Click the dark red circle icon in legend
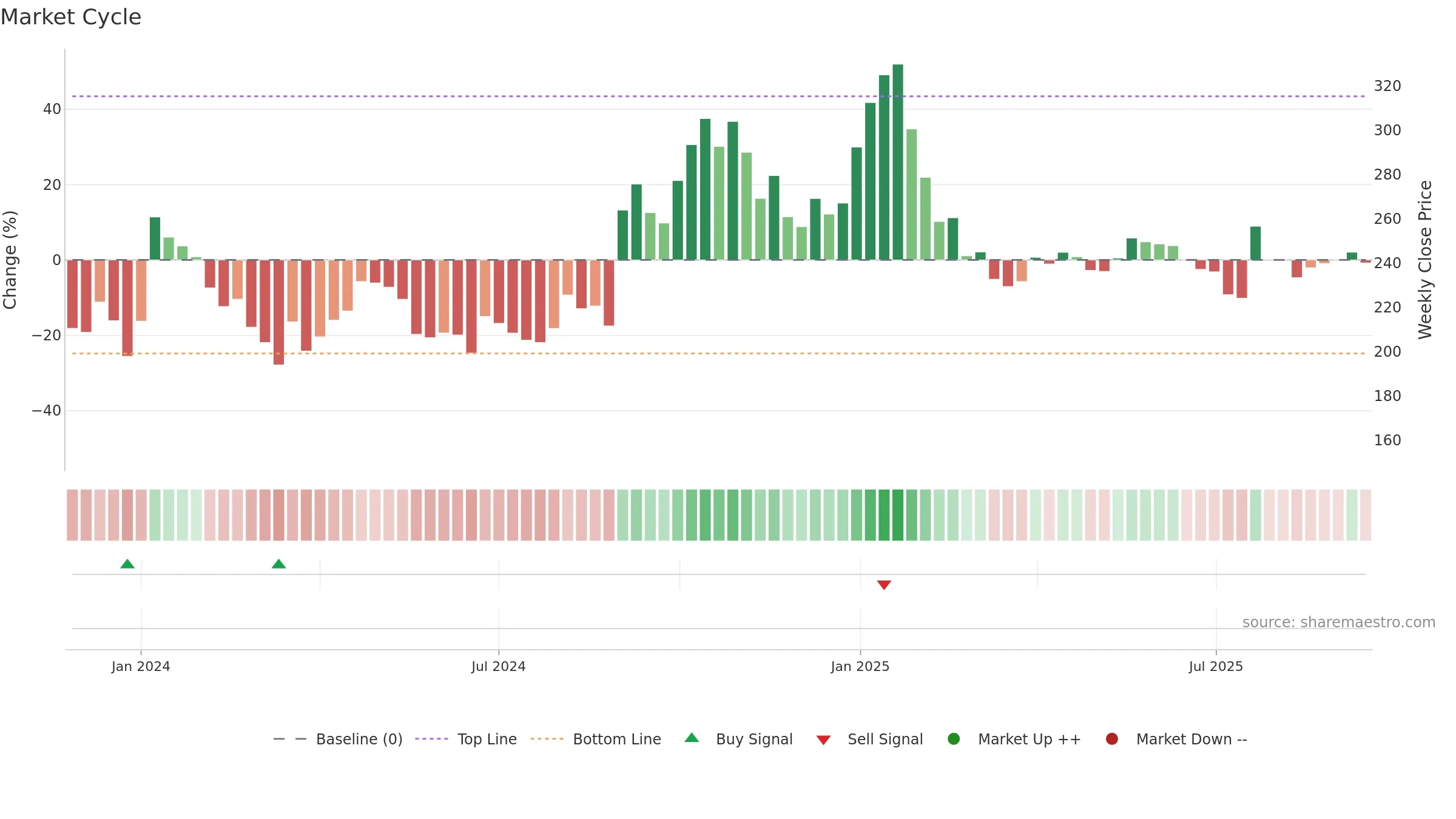The width and height of the screenshot is (1456, 819). pyautogui.click(x=1112, y=739)
